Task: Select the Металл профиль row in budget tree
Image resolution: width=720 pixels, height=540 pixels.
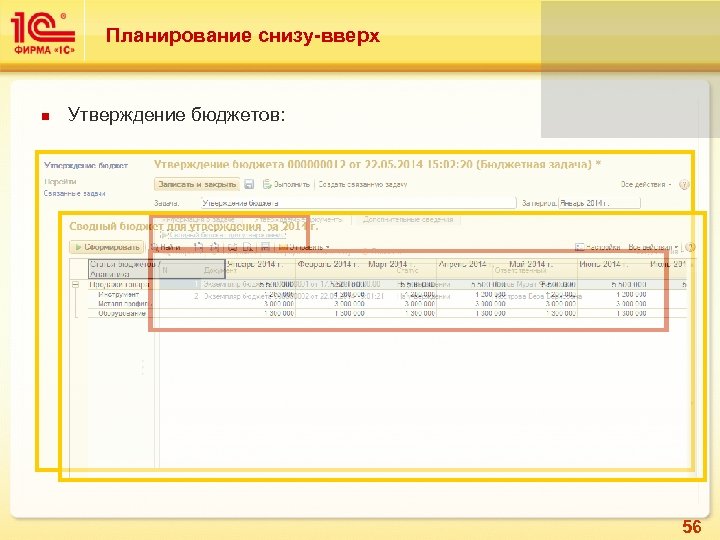Action: pos(123,304)
